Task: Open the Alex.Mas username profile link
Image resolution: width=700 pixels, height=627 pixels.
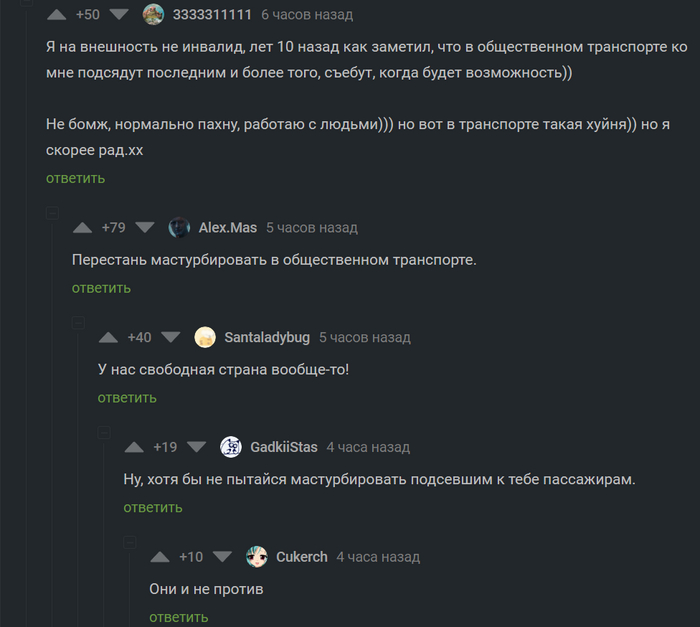Action: click(228, 228)
